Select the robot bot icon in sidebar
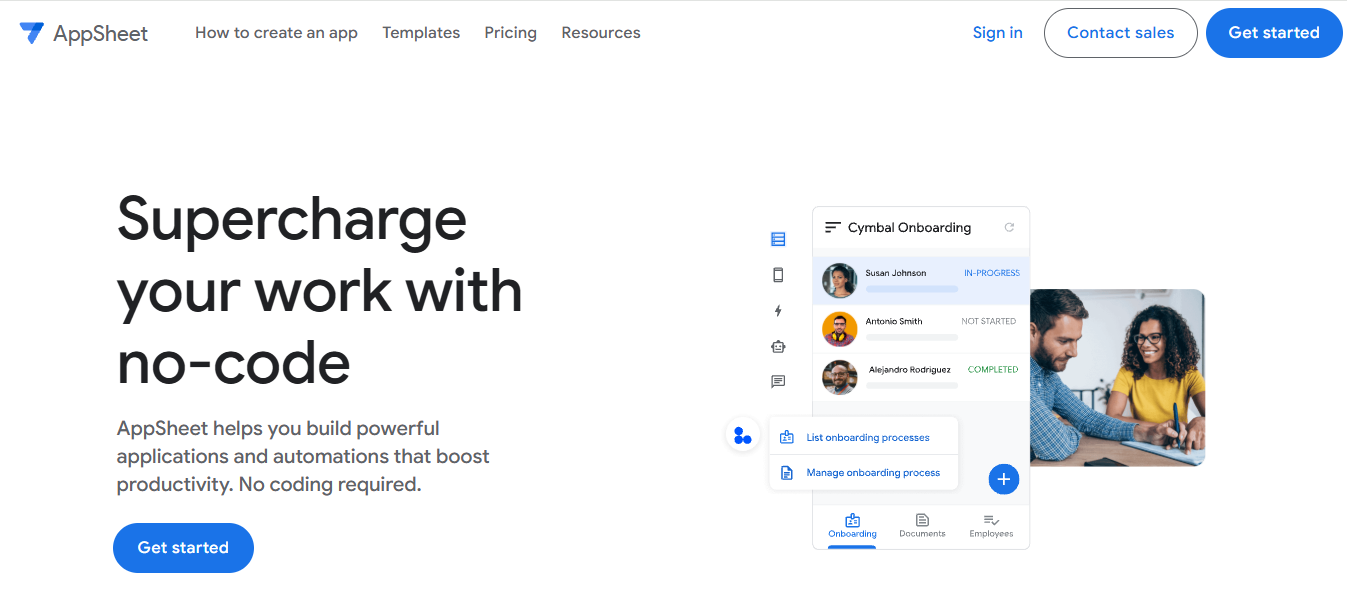This screenshot has height=599, width=1347. pyautogui.click(x=778, y=346)
